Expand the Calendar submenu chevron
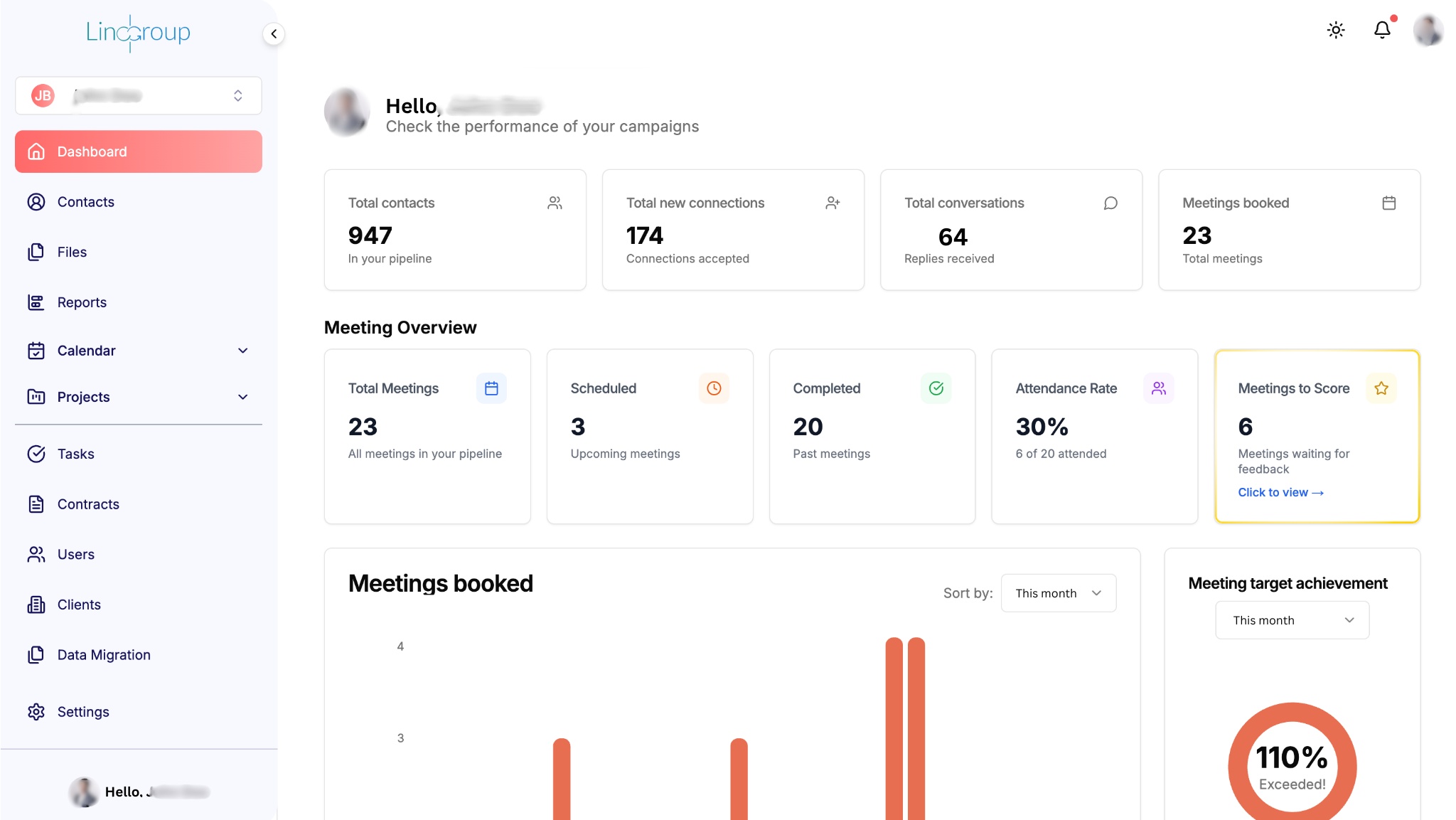1456x820 pixels. (x=243, y=351)
